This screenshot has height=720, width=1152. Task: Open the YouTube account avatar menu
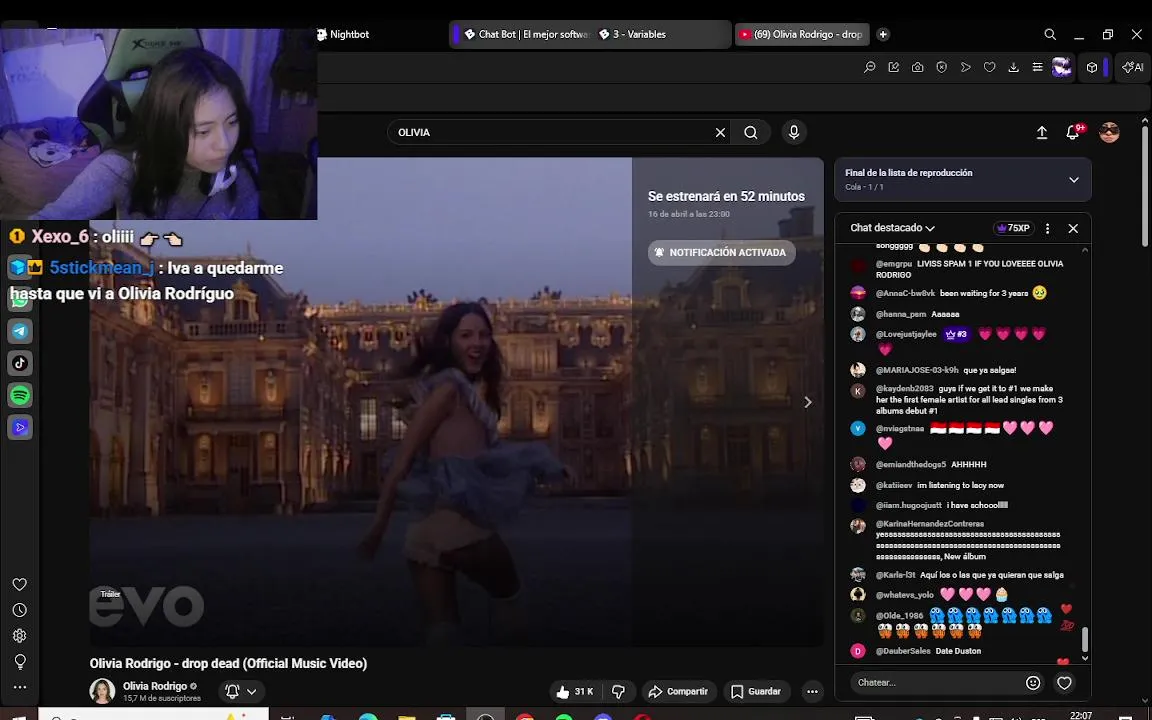point(1109,132)
